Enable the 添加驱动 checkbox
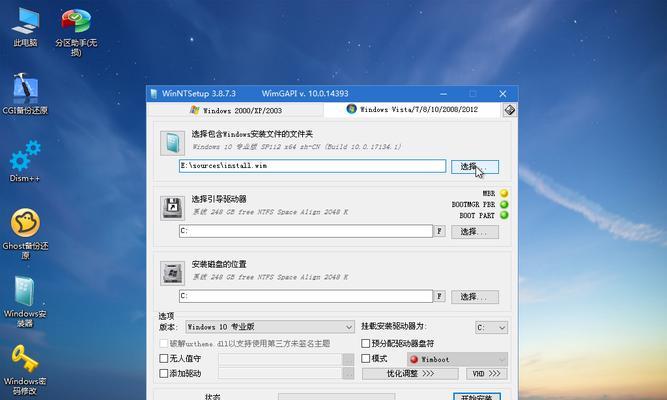Screen dimensions: 667x400 [164, 373]
